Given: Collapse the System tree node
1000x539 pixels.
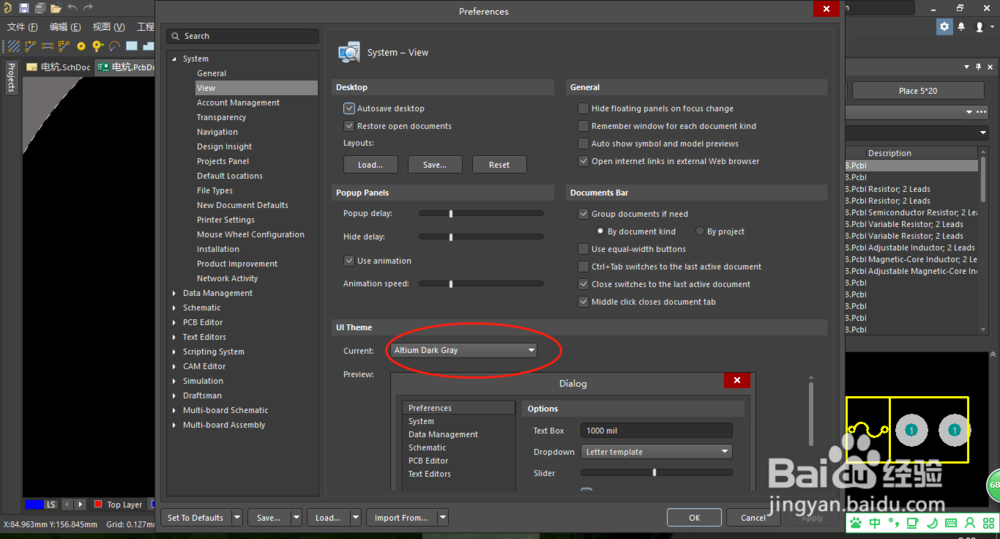Looking at the screenshot, I should pos(174,59).
